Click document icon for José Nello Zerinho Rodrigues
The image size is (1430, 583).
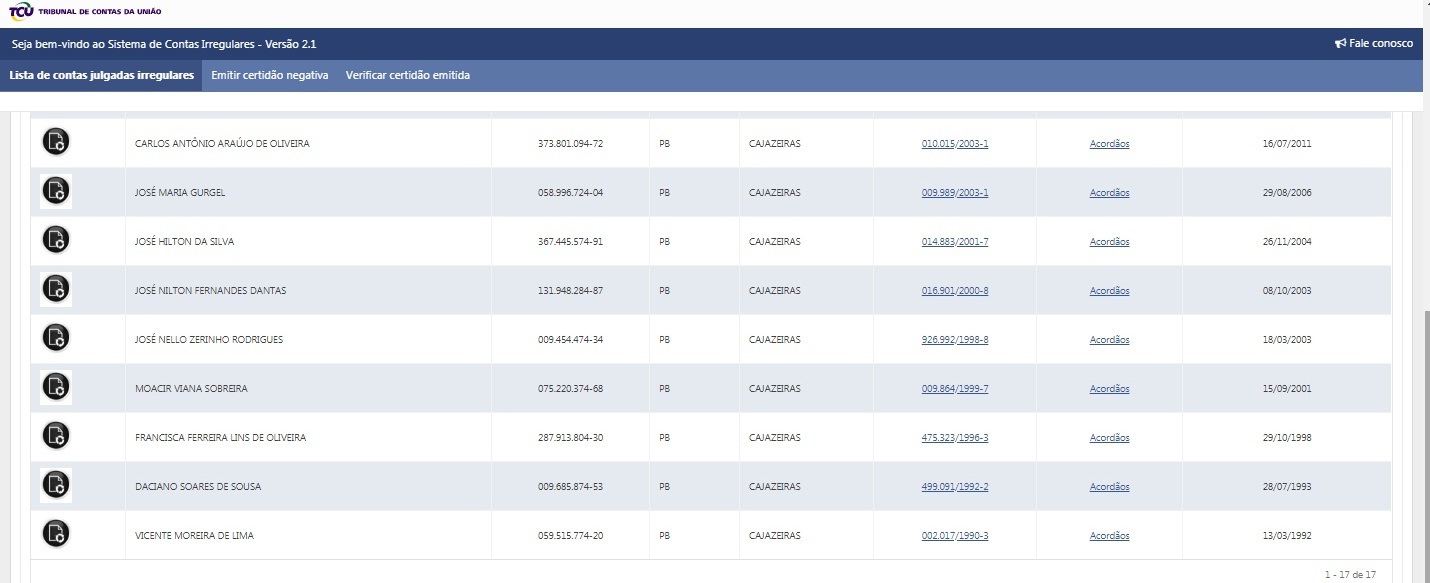coord(56,339)
